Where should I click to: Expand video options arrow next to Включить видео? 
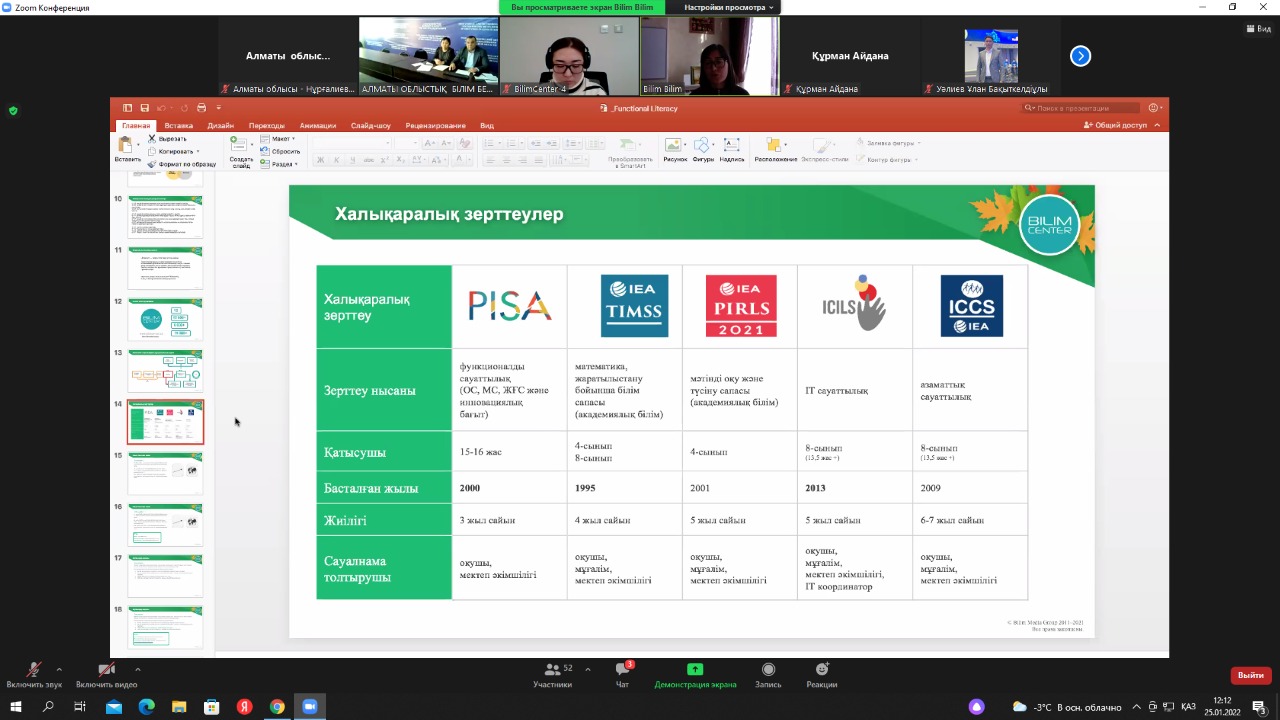click(137, 669)
